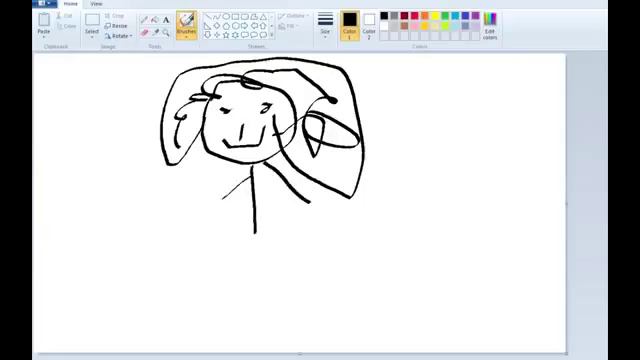Image resolution: width=640 pixels, height=360 pixels.
Task: Click the Resize button
Action: (116, 26)
